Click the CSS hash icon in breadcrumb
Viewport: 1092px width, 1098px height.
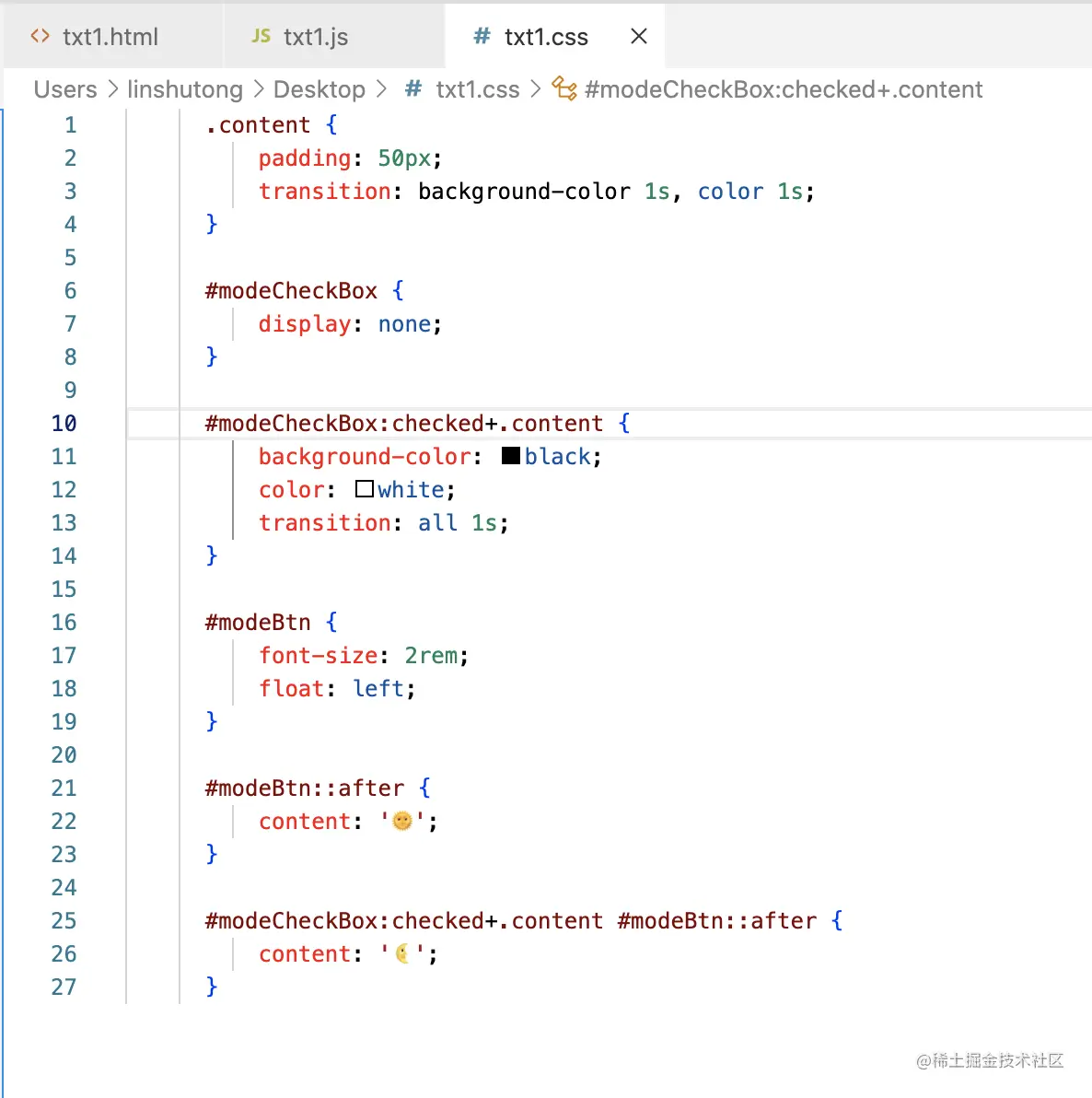(413, 89)
